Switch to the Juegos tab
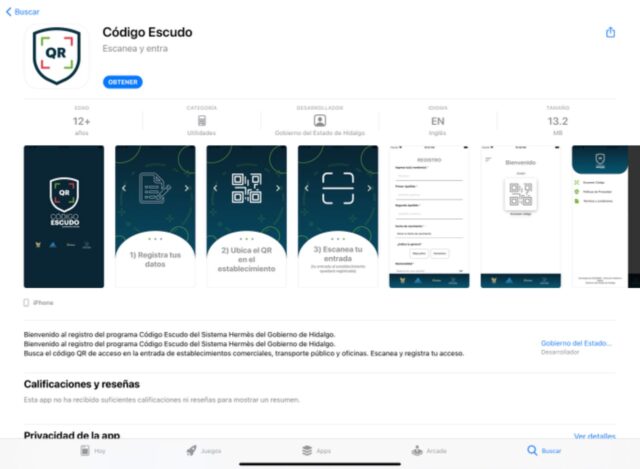 203,451
